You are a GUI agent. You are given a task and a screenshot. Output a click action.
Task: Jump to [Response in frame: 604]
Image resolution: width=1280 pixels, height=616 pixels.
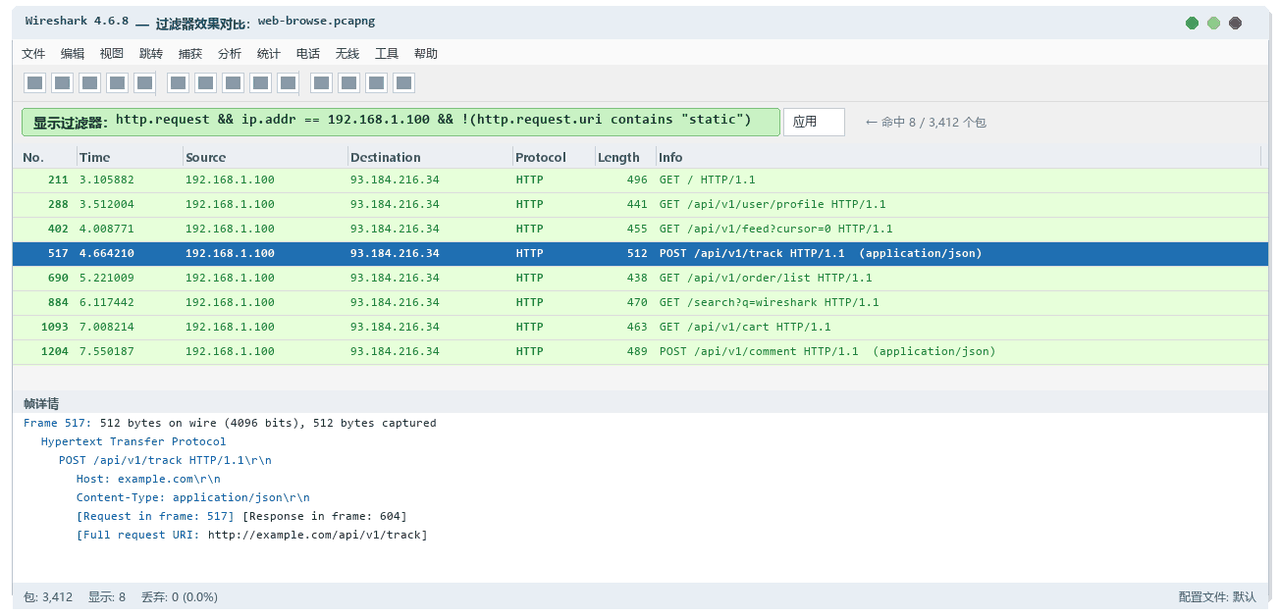pos(325,516)
